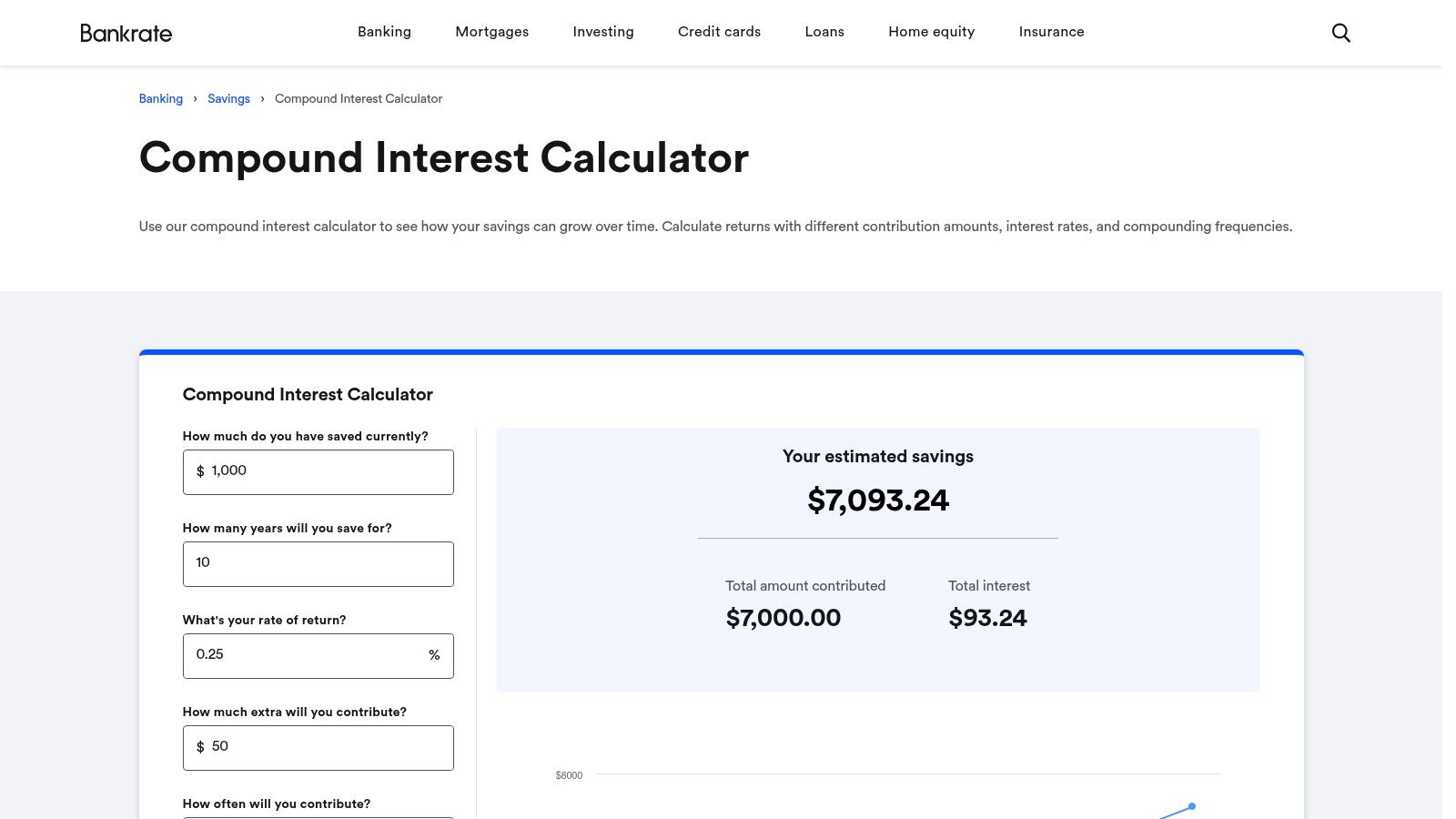The width and height of the screenshot is (1456, 819).
Task: Click the Compound Interest Calculator breadcrumb text
Action: pos(358,99)
